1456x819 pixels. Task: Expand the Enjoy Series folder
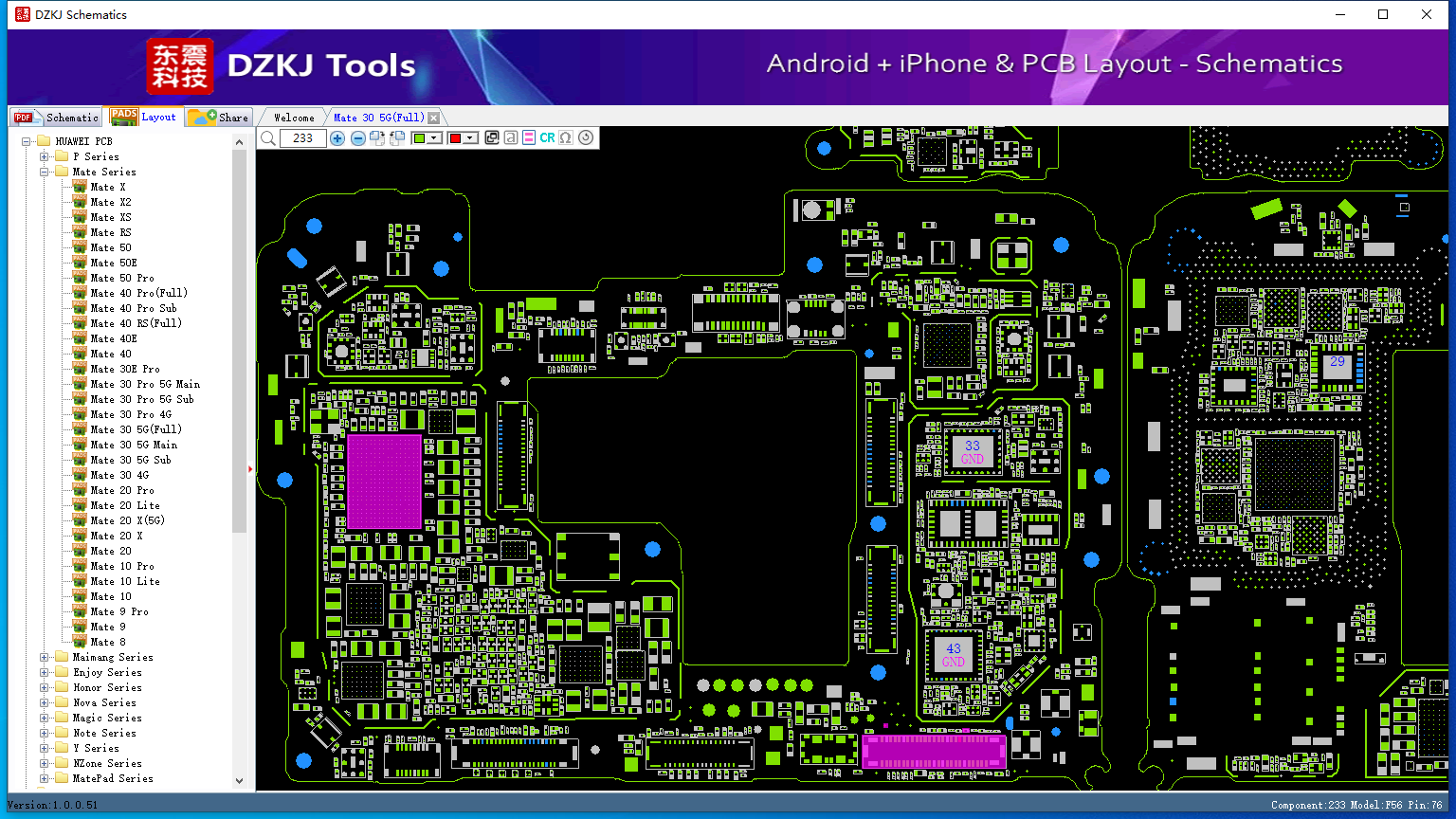[44, 672]
